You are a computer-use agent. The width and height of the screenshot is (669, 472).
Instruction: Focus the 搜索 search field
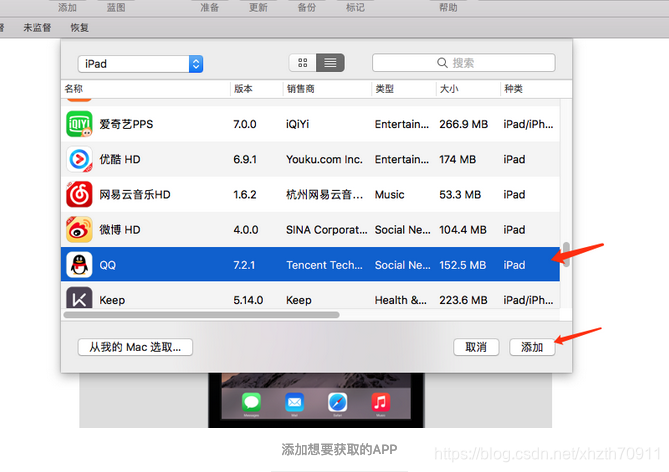[x=463, y=63]
